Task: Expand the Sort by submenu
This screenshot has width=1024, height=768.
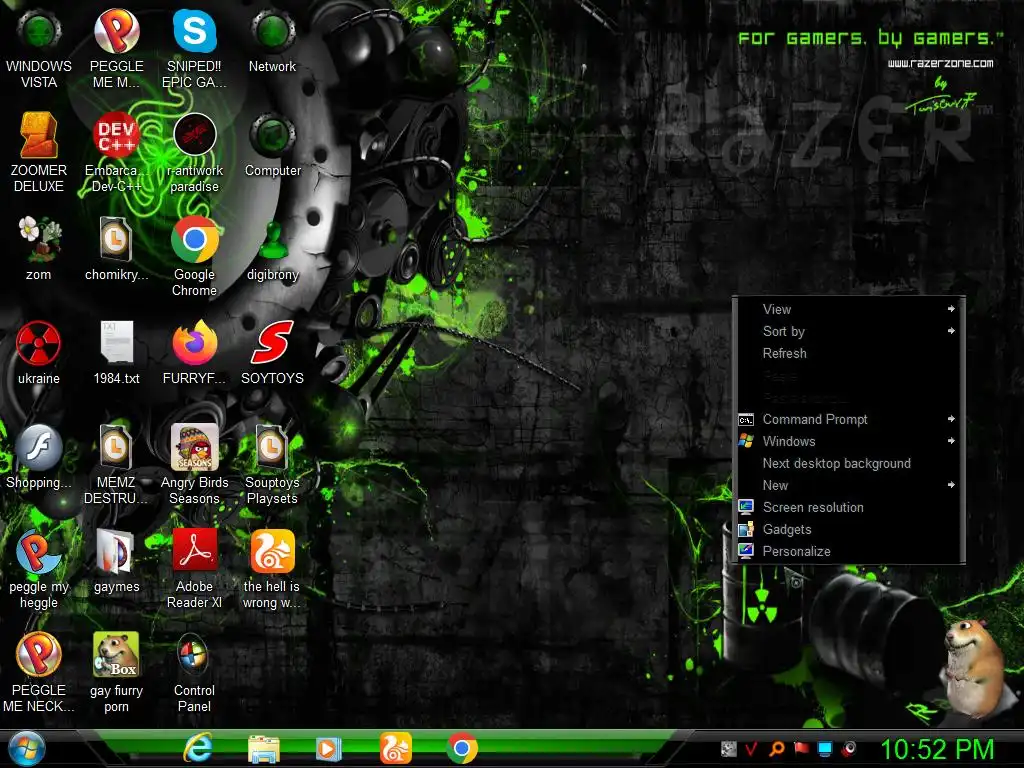Action: [x=848, y=331]
